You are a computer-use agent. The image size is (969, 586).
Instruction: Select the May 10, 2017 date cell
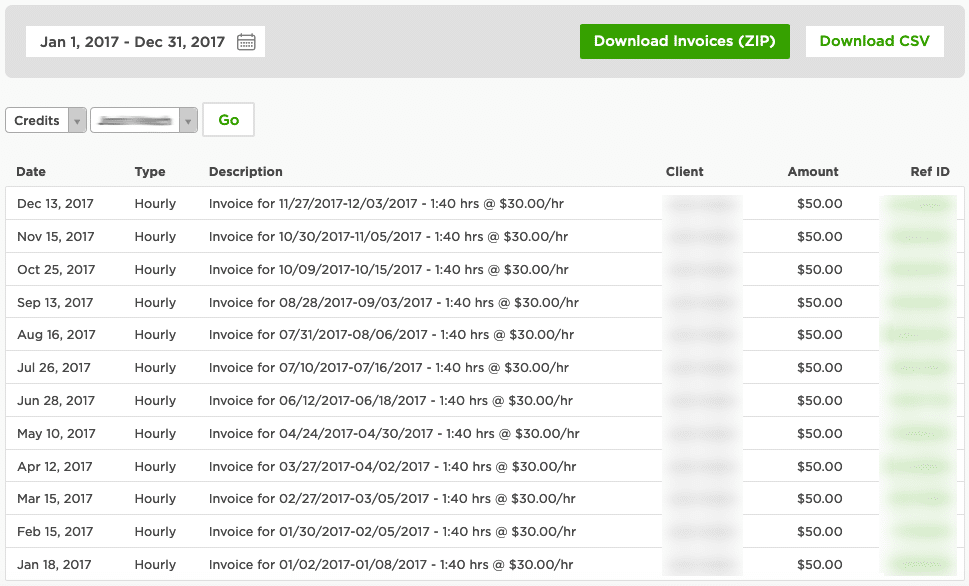56,433
